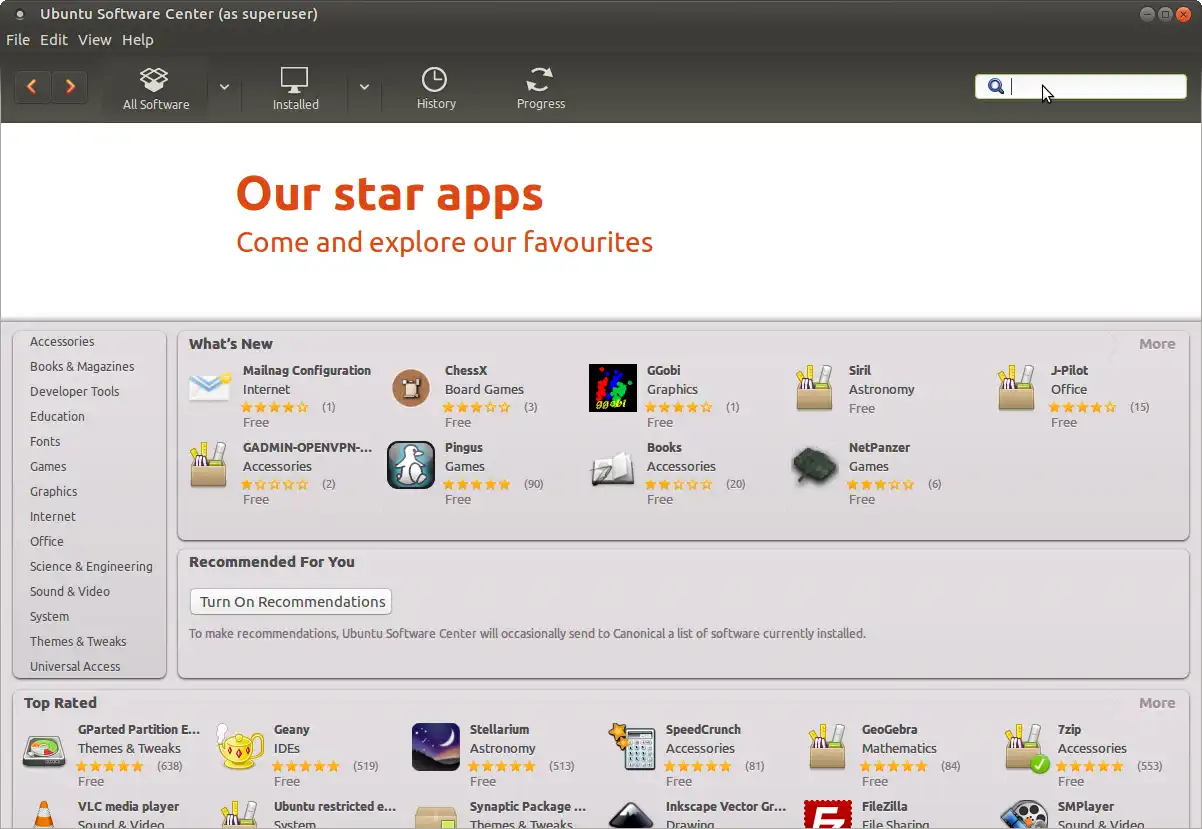Click the Our star apps banner

point(600,221)
